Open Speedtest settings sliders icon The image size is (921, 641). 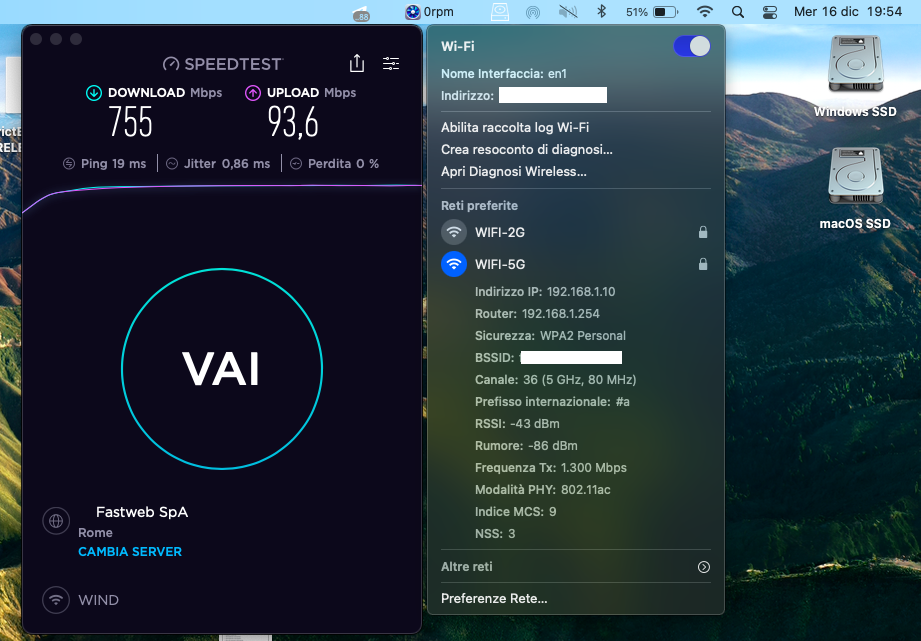391,63
